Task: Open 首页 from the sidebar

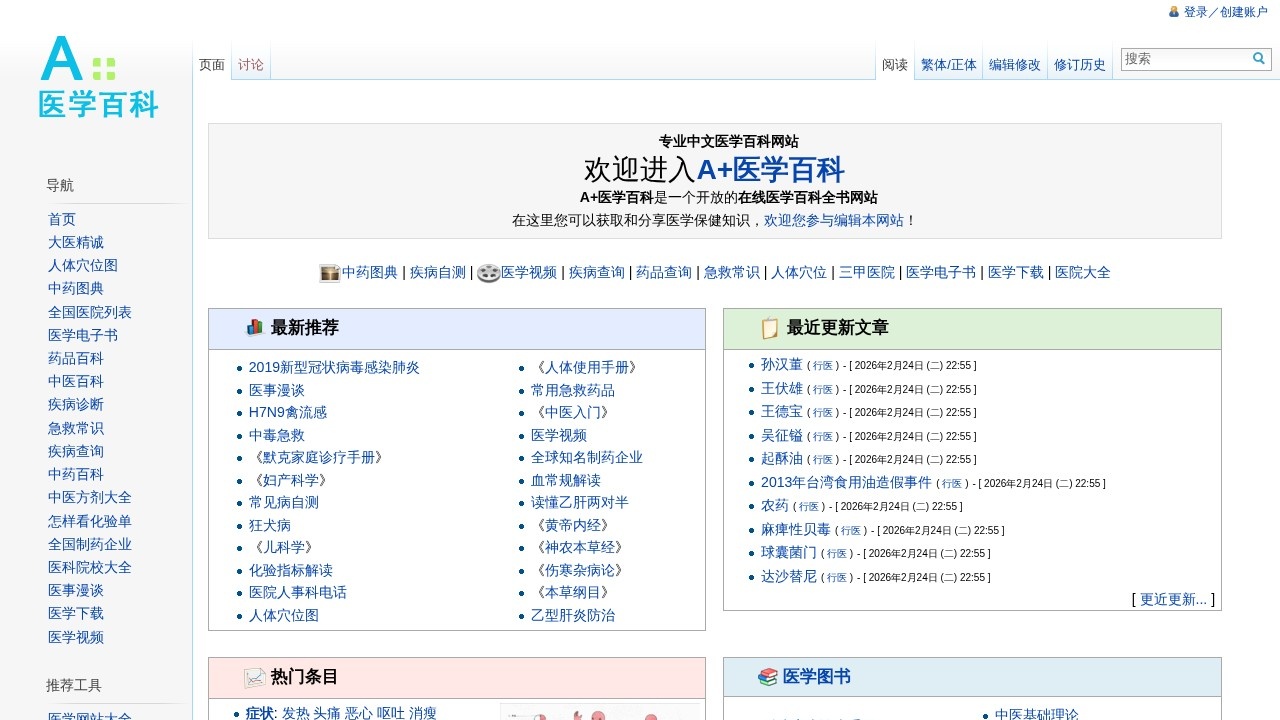Action: pos(61,219)
